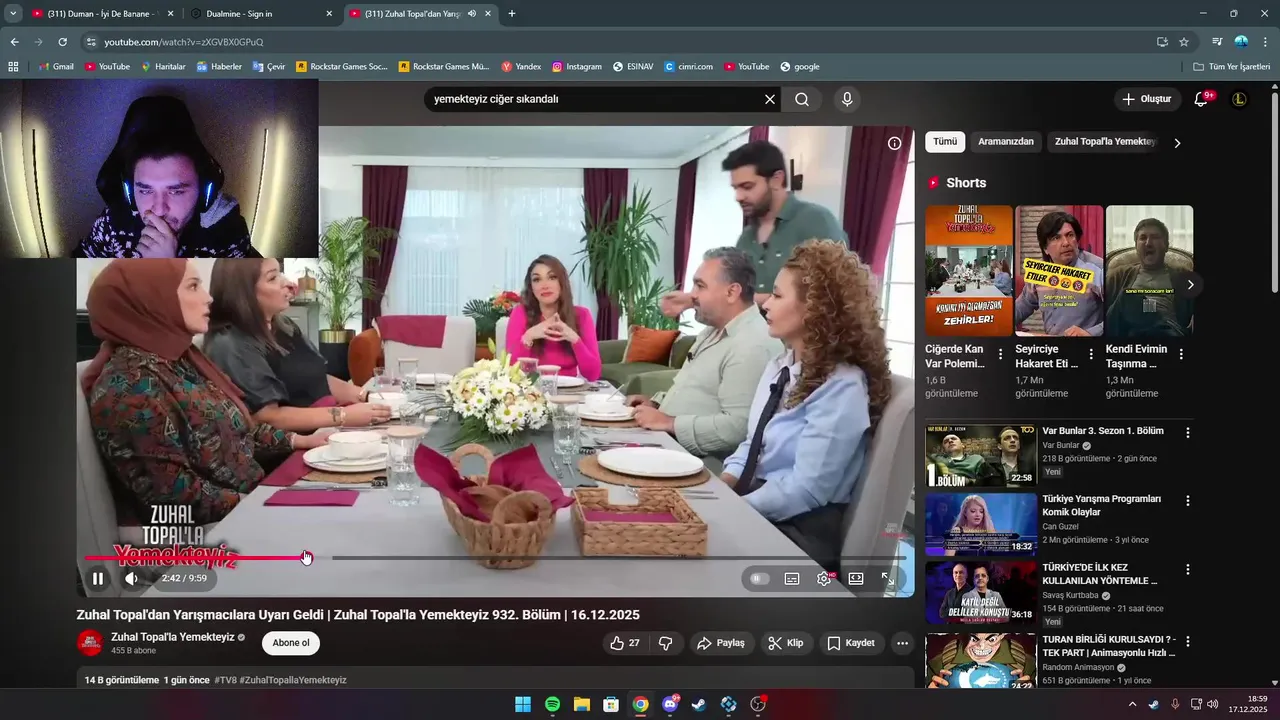Show hidden system tray icons
This screenshot has width=1280, height=720.
[x=1132, y=704]
